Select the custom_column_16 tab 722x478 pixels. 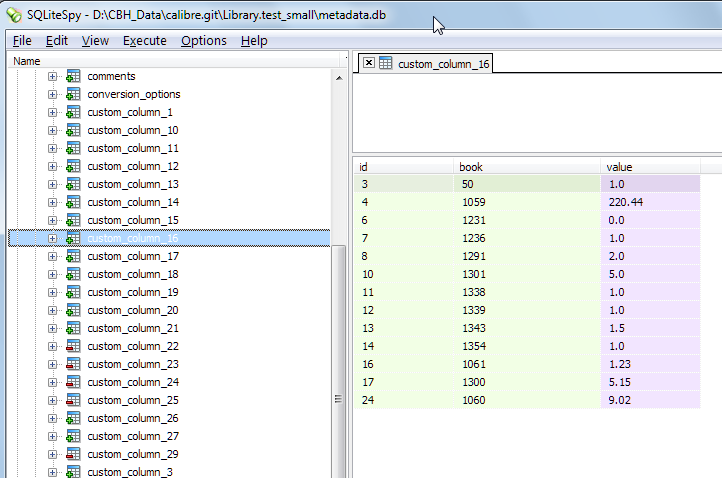pos(426,64)
